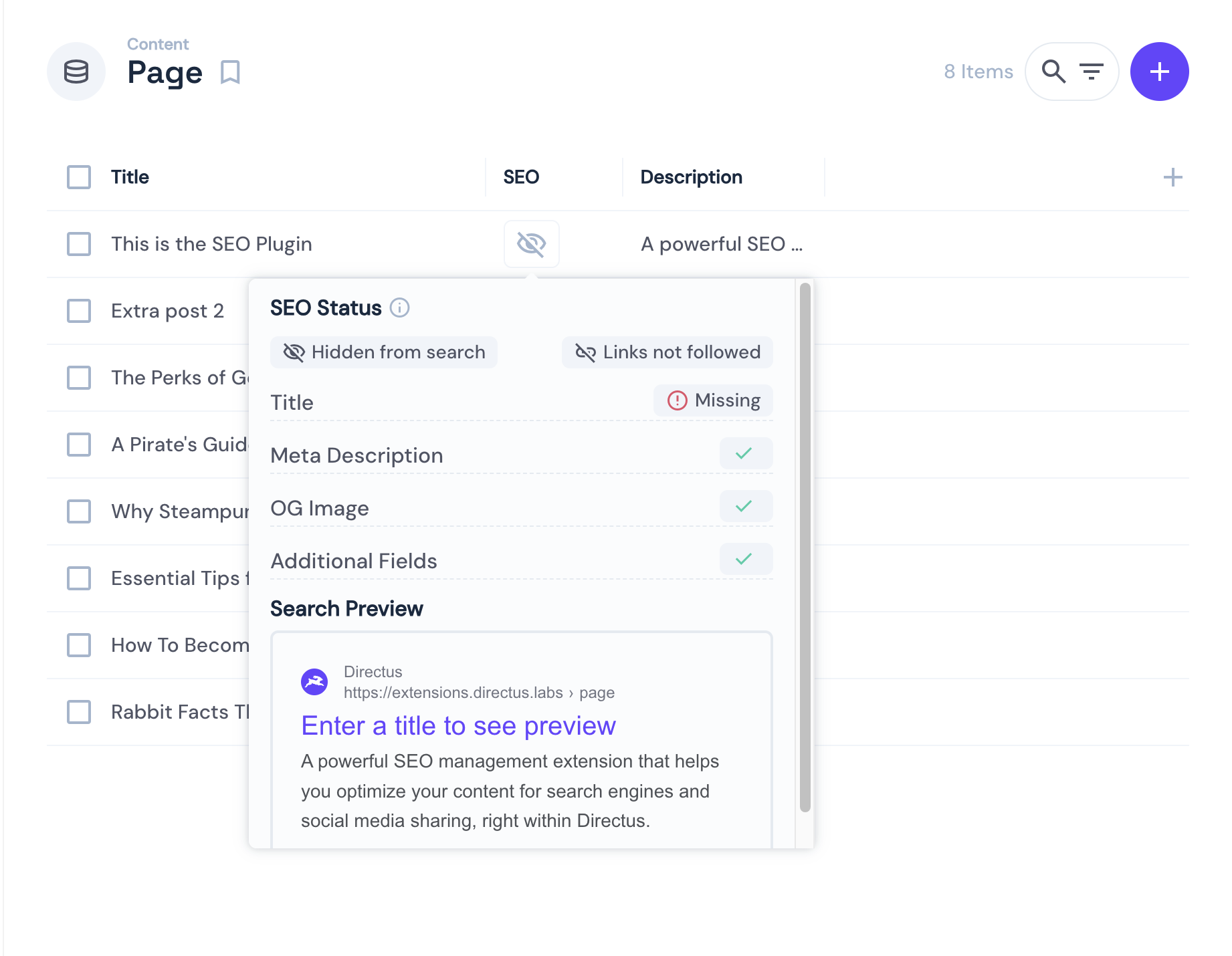Click the SEO Status popup scrollbar
This screenshot has width=1232, height=956.
click(805, 548)
